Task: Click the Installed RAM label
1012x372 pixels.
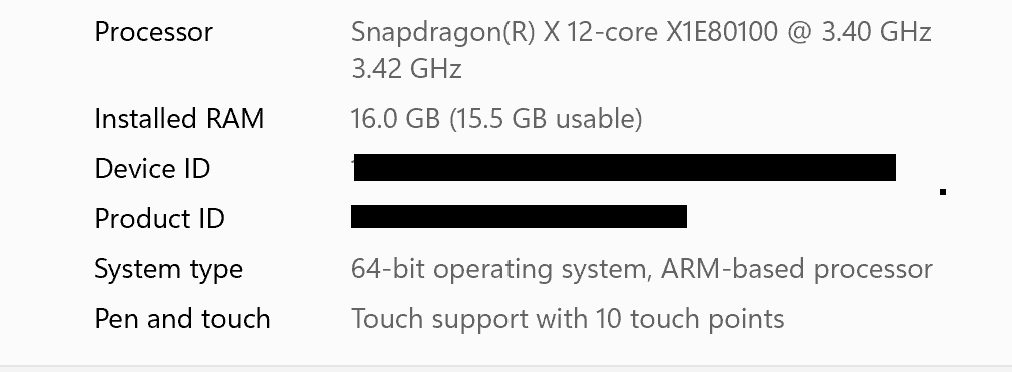Action: point(179,119)
